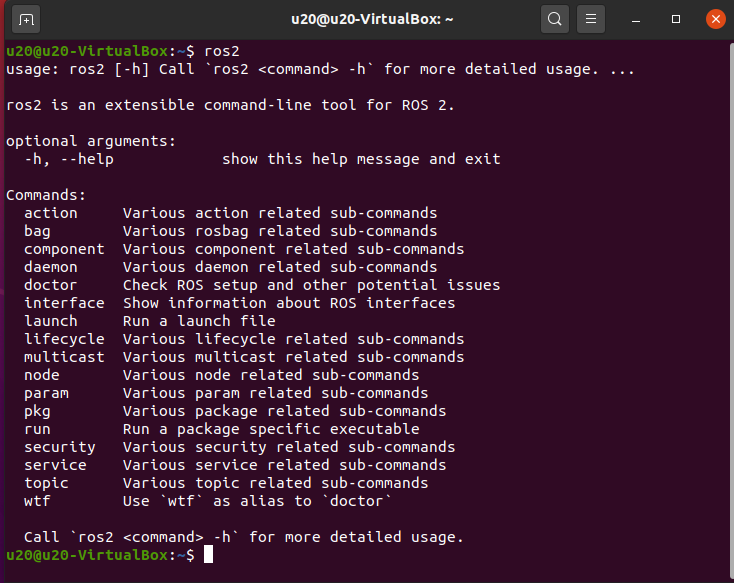734x583 pixels.
Task: Click the "interface" command name
Action: click(64, 303)
